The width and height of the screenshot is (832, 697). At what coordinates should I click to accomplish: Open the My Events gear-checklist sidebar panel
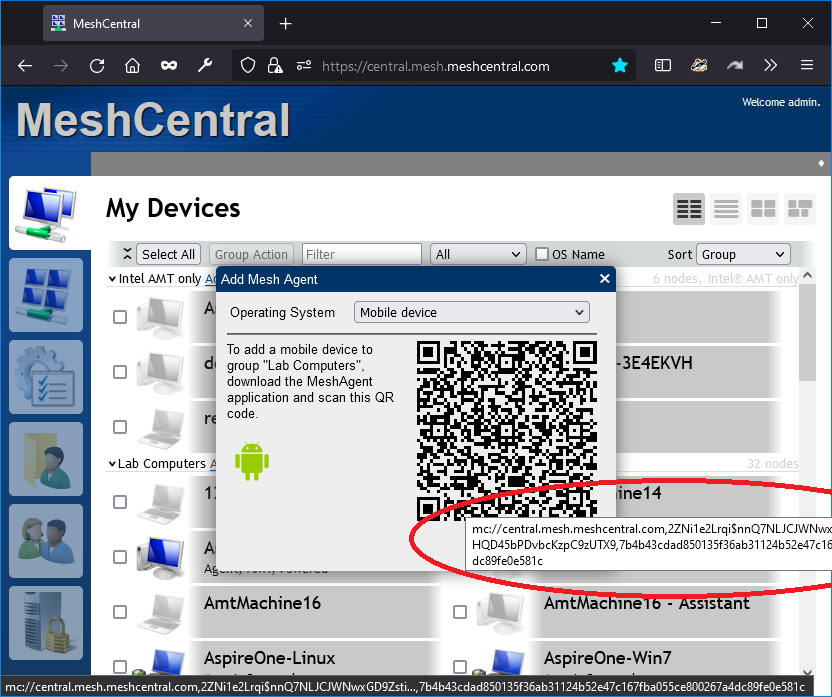point(46,377)
